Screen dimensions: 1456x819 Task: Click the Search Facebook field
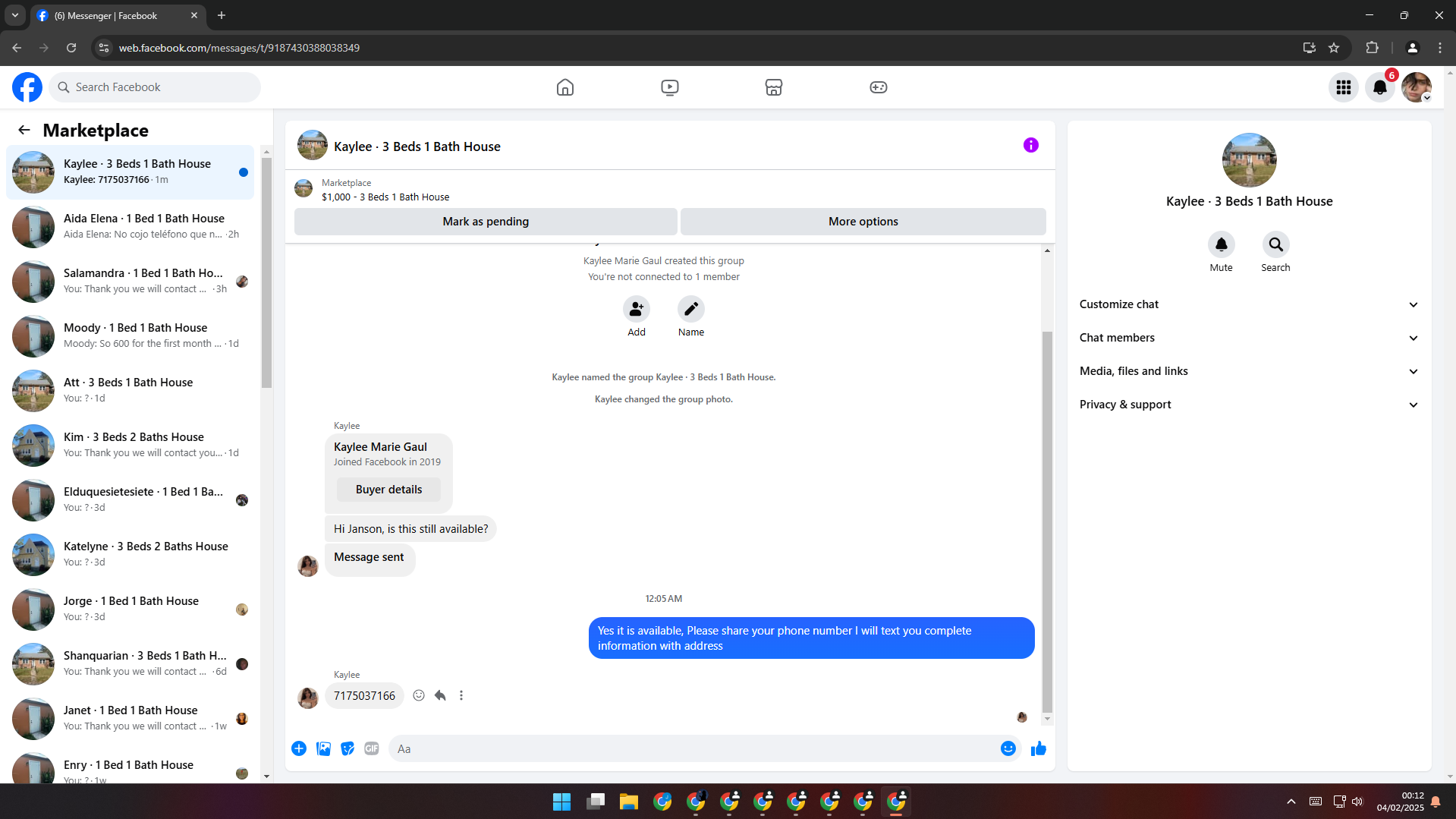(x=156, y=87)
